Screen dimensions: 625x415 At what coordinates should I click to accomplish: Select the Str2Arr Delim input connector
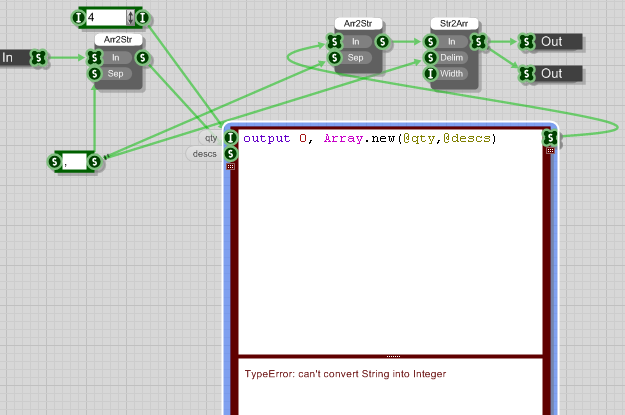(x=430, y=58)
